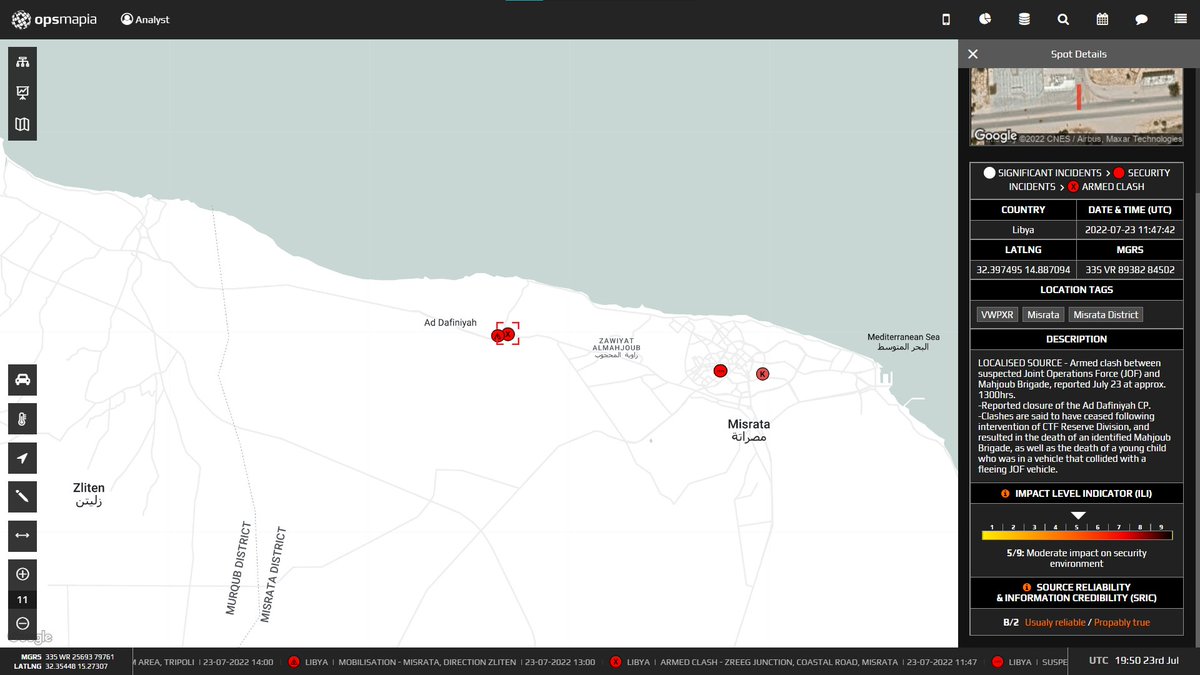Click the Libya country cell
This screenshot has width=1200, height=675.
pos(1023,229)
